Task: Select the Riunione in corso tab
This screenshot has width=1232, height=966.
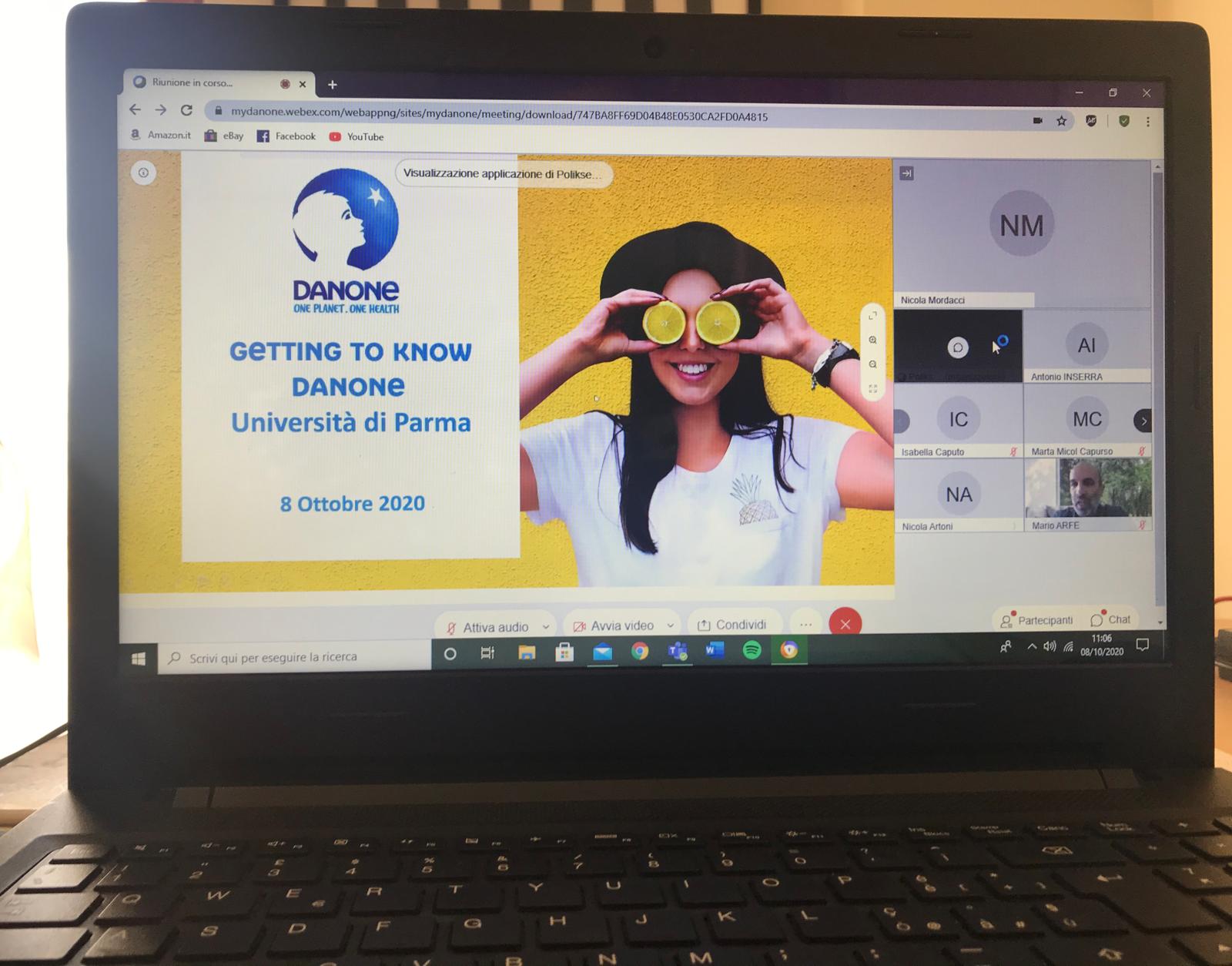Action: point(219,83)
